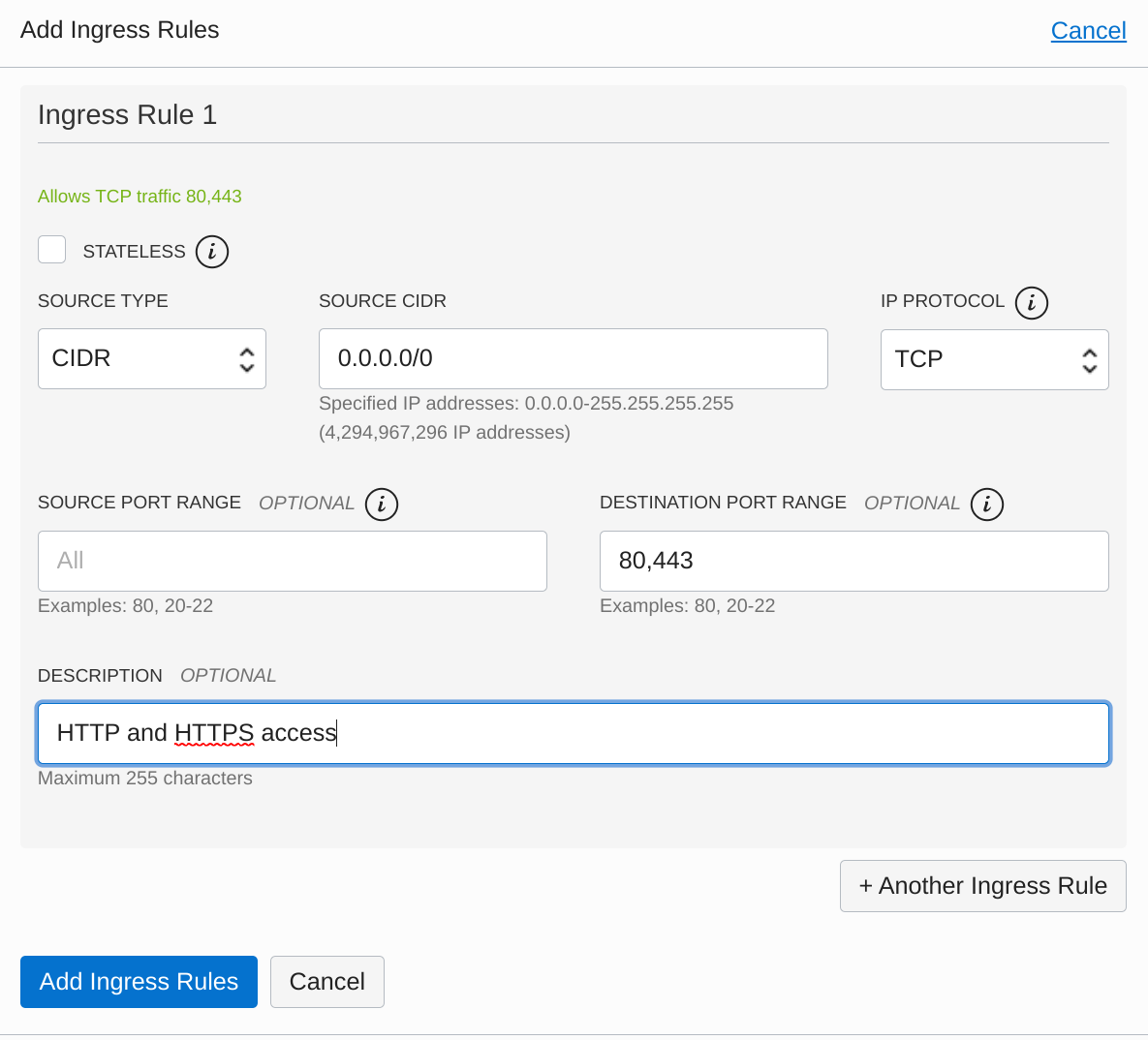Expand the IP Protocol TCP dropdown
This screenshot has width=1148, height=1040.
[x=994, y=359]
